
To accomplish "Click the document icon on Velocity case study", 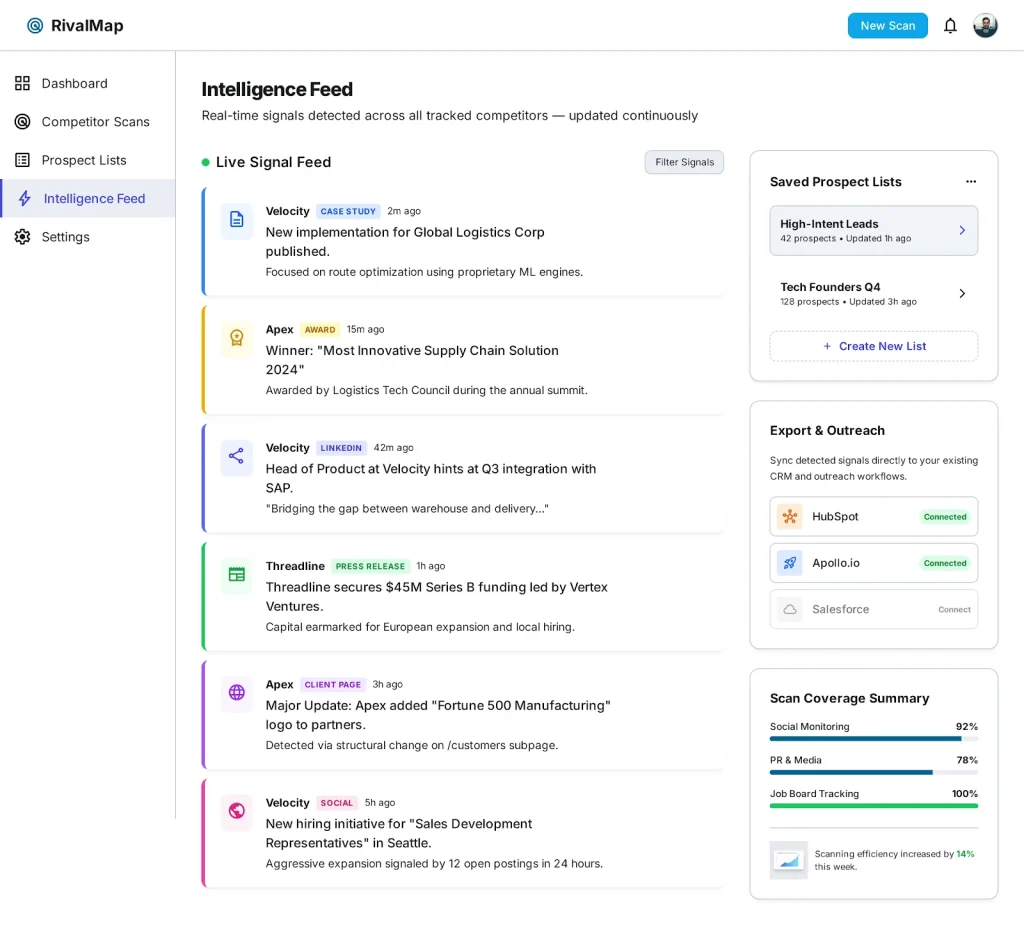I will (x=236, y=219).
